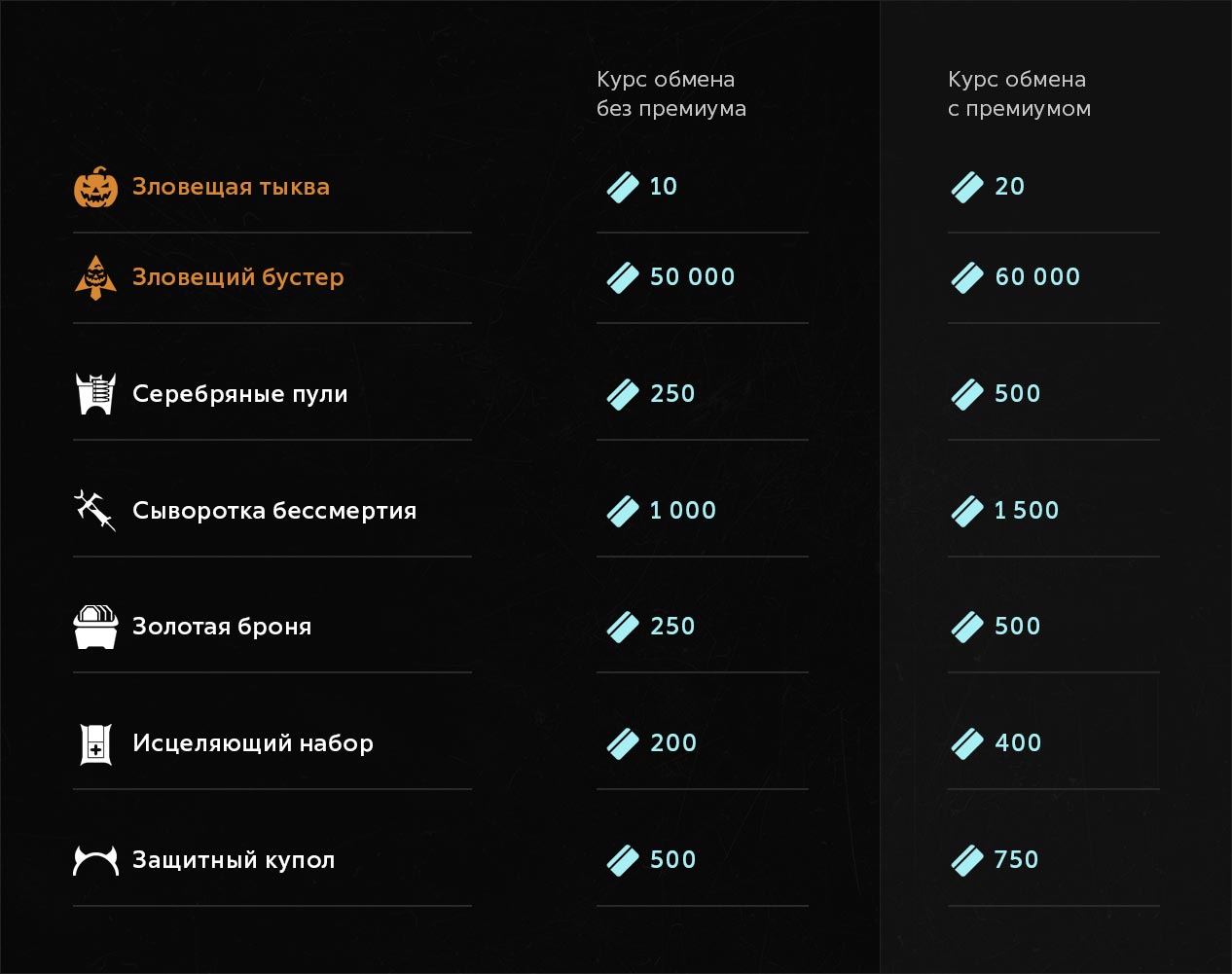Screen dimensions: 1232x974
Task: Click the 400 premium rate value
Action: (x=1018, y=743)
